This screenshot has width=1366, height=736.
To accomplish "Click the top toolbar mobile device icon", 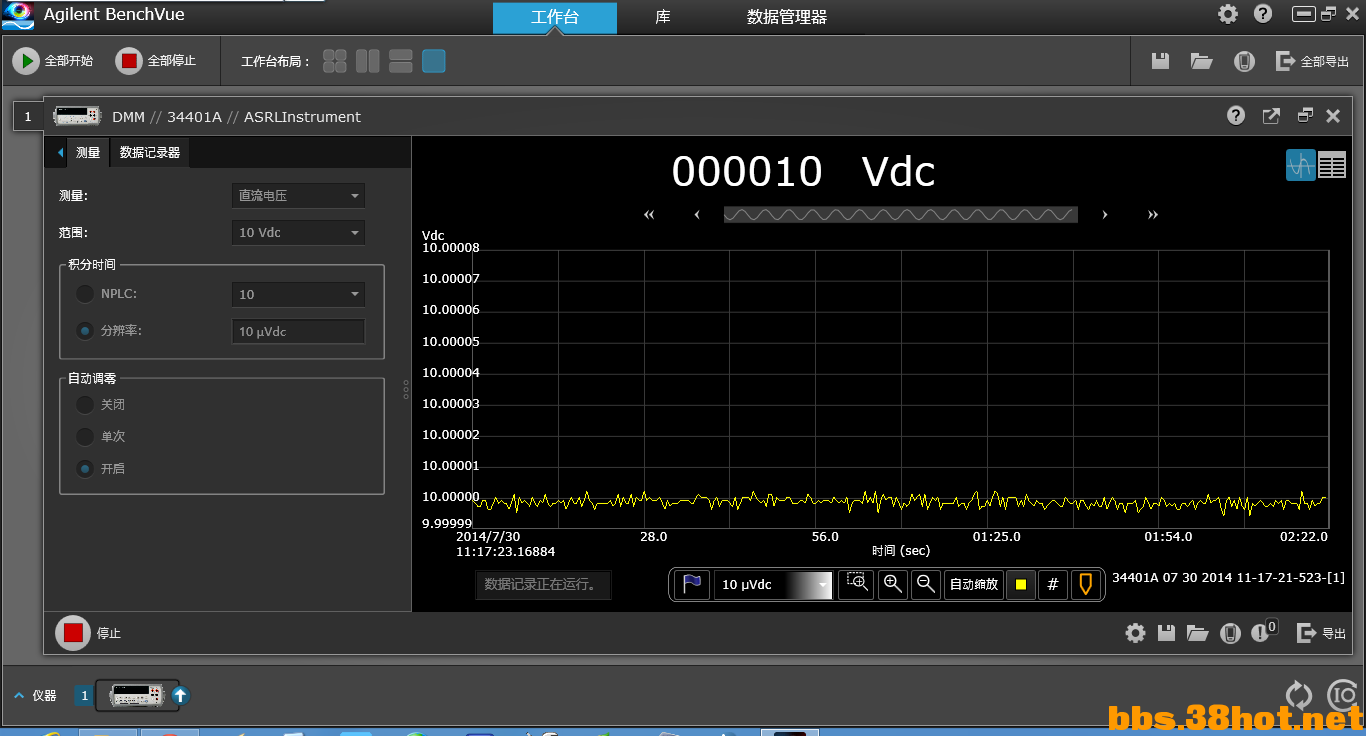I will point(1243,61).
